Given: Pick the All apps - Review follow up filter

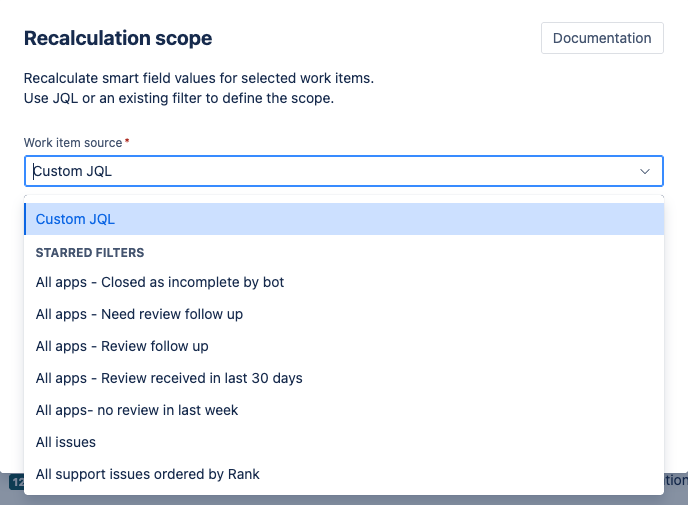Looking at the screenshot, I should (122, 346).
